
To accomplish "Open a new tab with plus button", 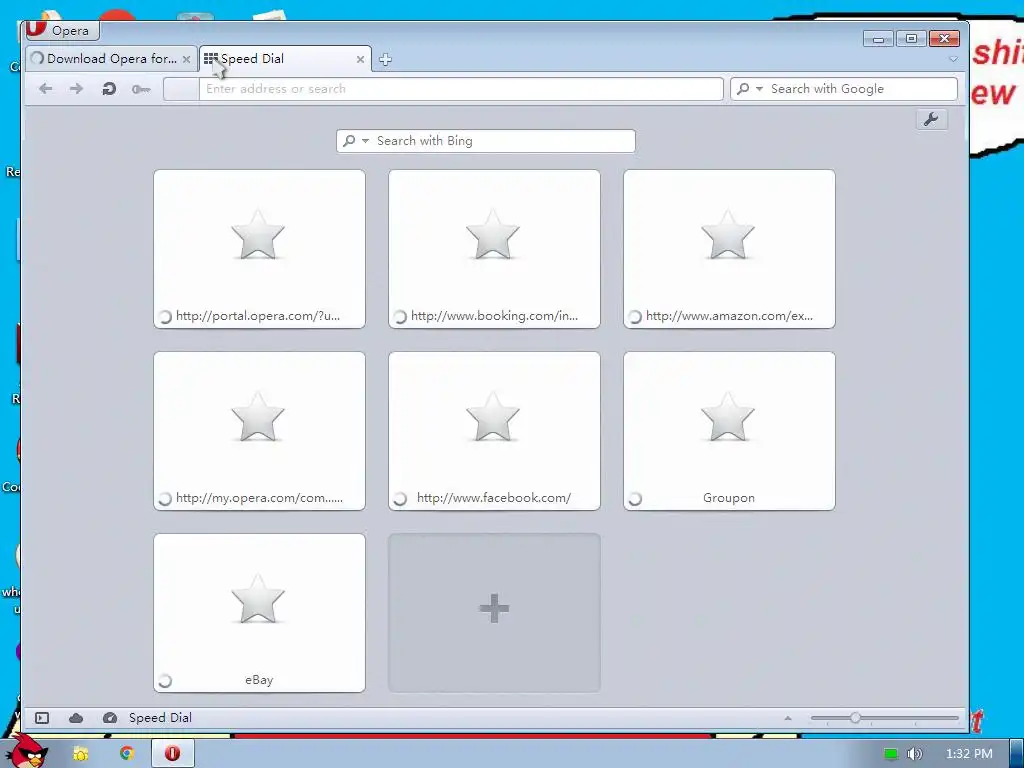I will point(385,59).
